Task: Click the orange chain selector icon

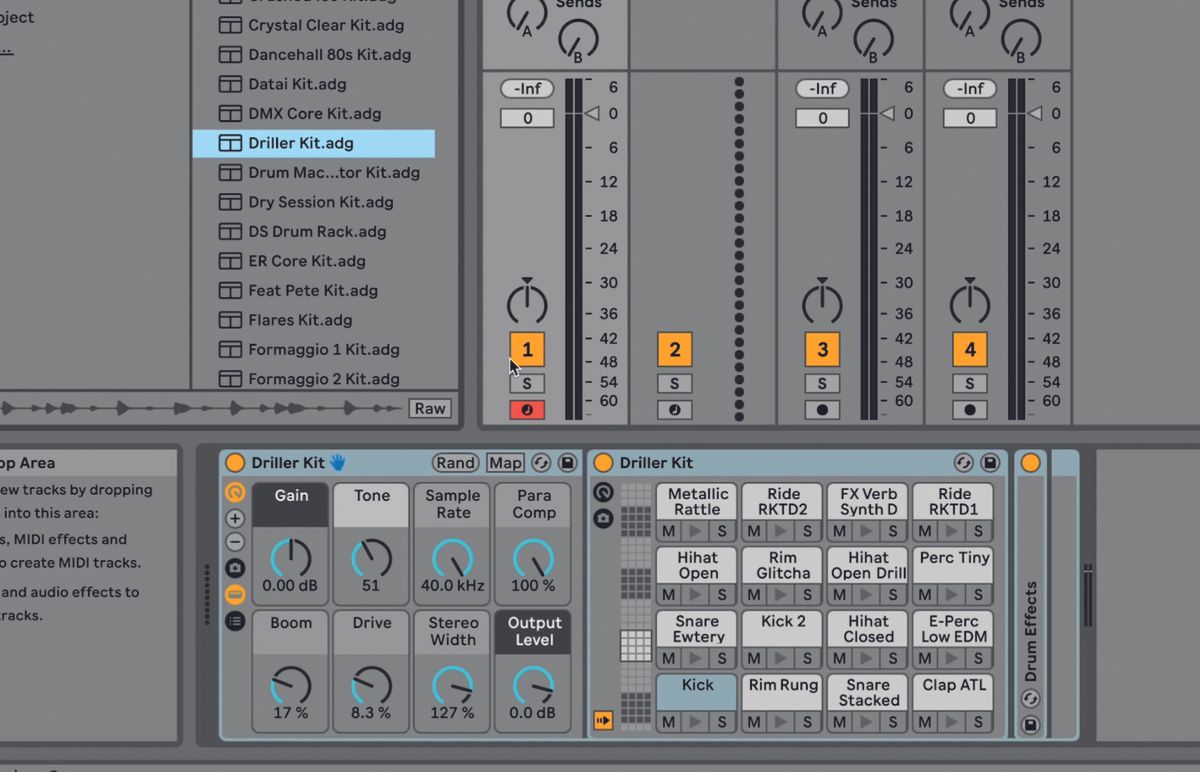Action: pyautogui.click(x=235, y=594)
